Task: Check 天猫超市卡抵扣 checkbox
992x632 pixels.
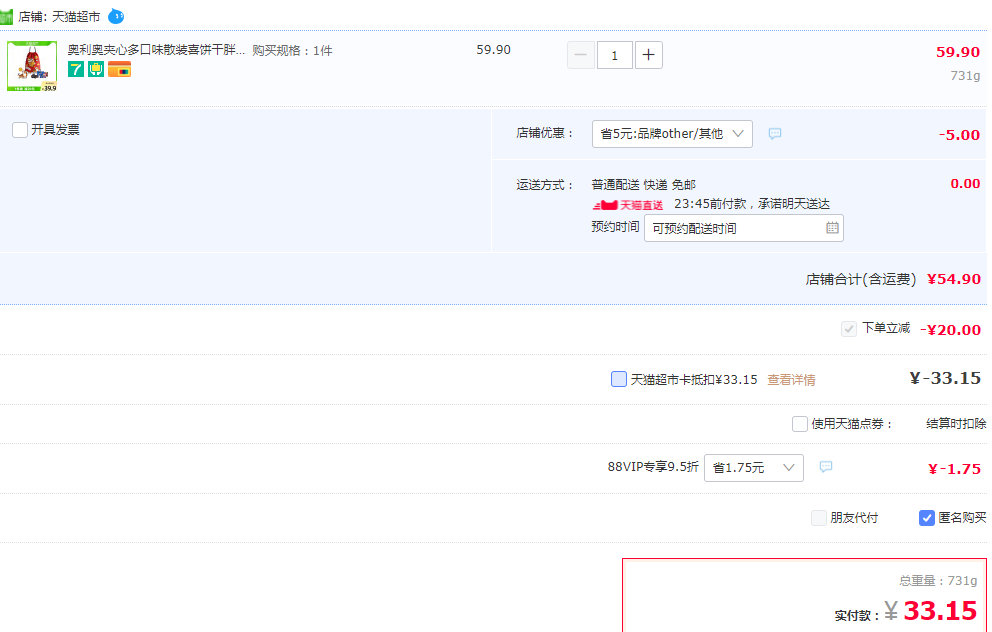Action: point(619,379)
